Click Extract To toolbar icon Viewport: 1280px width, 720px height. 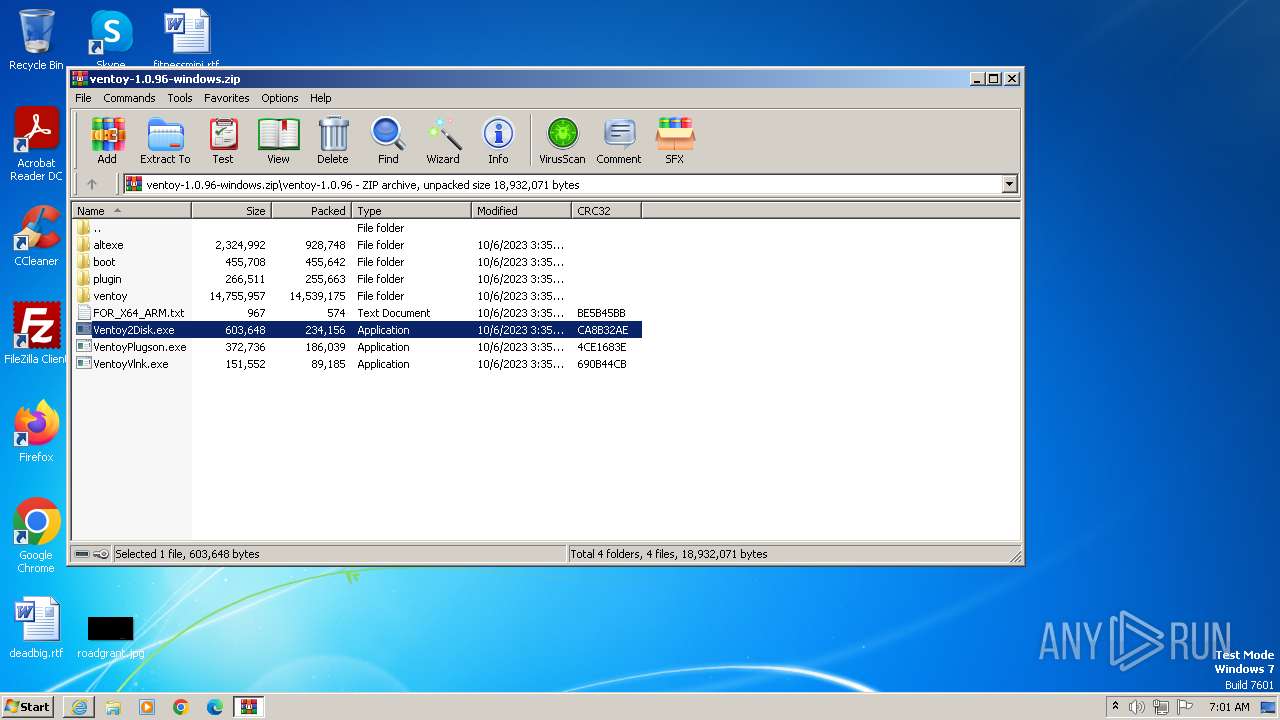pos(165,140)
